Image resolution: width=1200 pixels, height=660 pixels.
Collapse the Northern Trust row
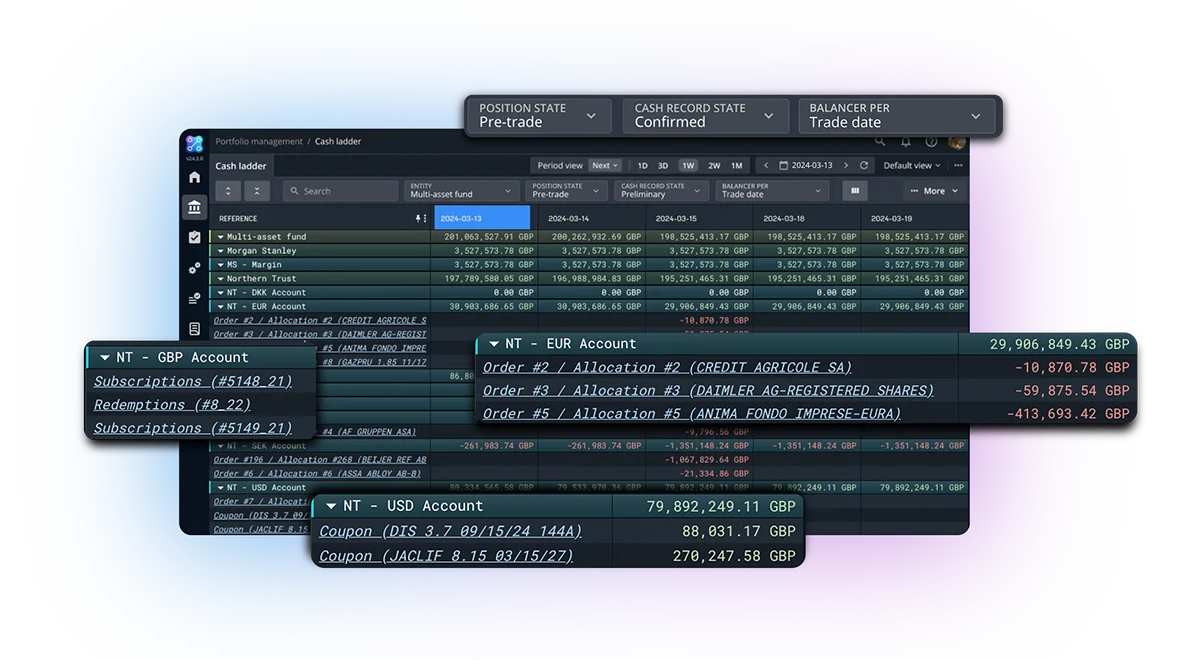pos(220,279)
